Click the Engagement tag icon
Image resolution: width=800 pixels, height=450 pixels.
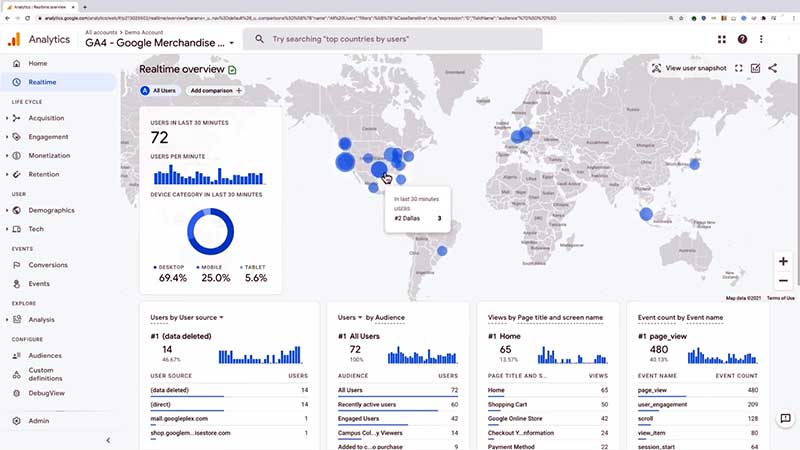[16, 137]
